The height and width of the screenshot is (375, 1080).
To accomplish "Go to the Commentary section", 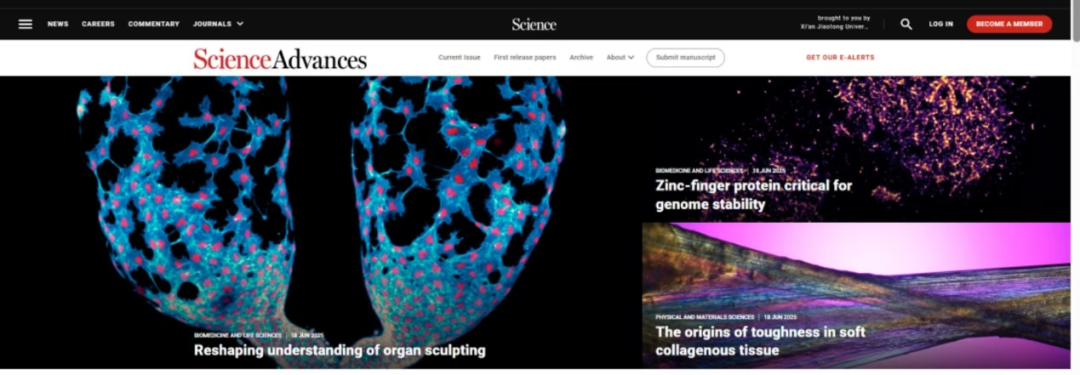I will (154, 24).
